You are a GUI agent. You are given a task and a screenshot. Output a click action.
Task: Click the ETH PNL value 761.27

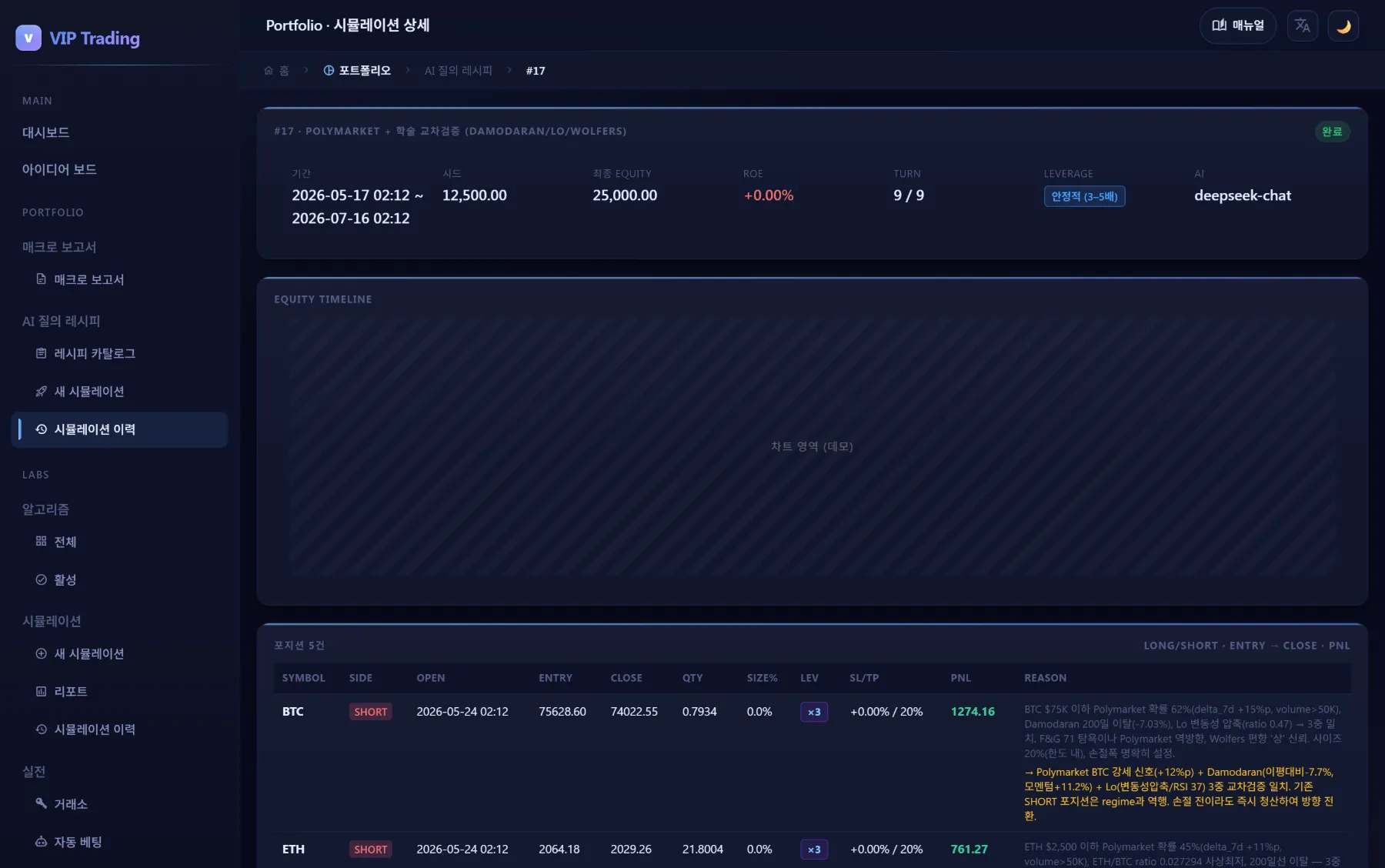(x=969, y=850)
